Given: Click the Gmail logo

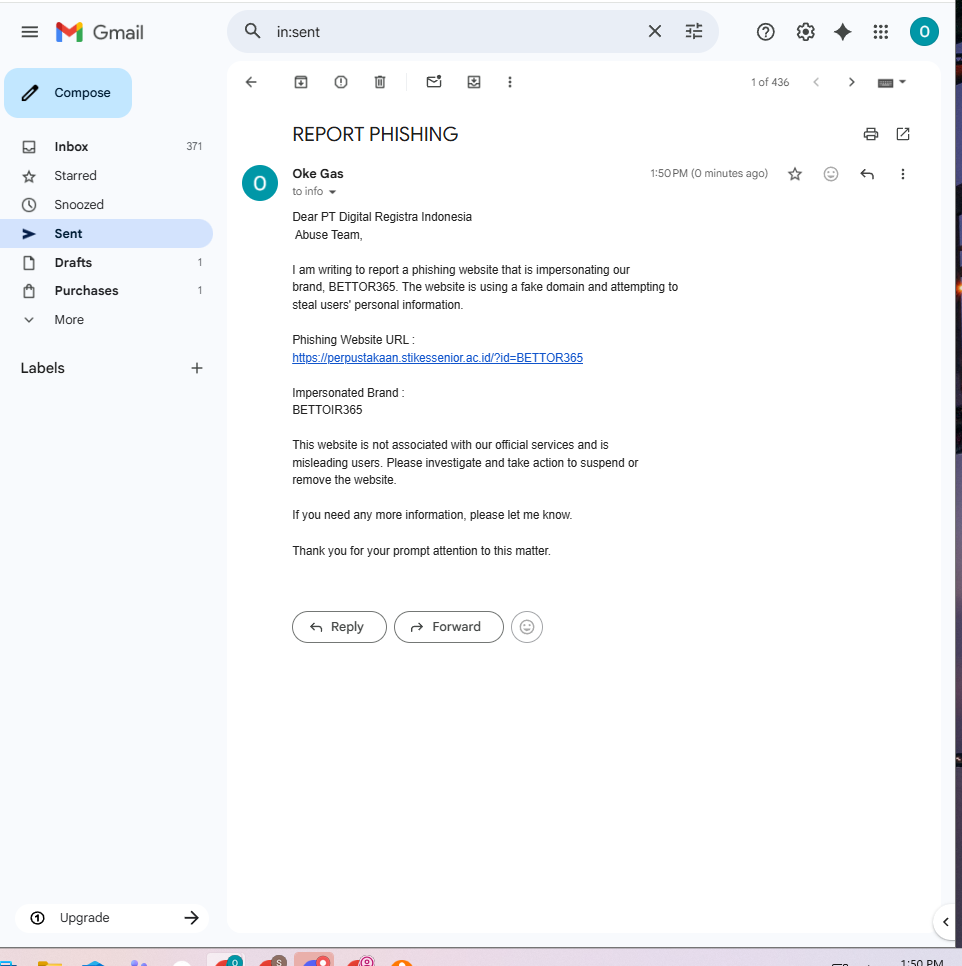Looking at the screenshot, I should coord(100,32).
